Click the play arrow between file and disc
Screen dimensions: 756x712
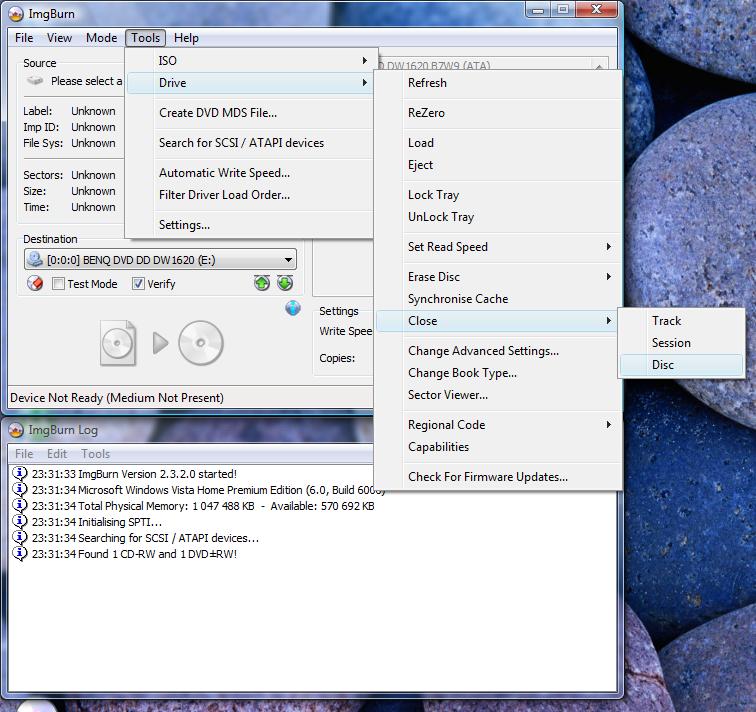[160, 343]
